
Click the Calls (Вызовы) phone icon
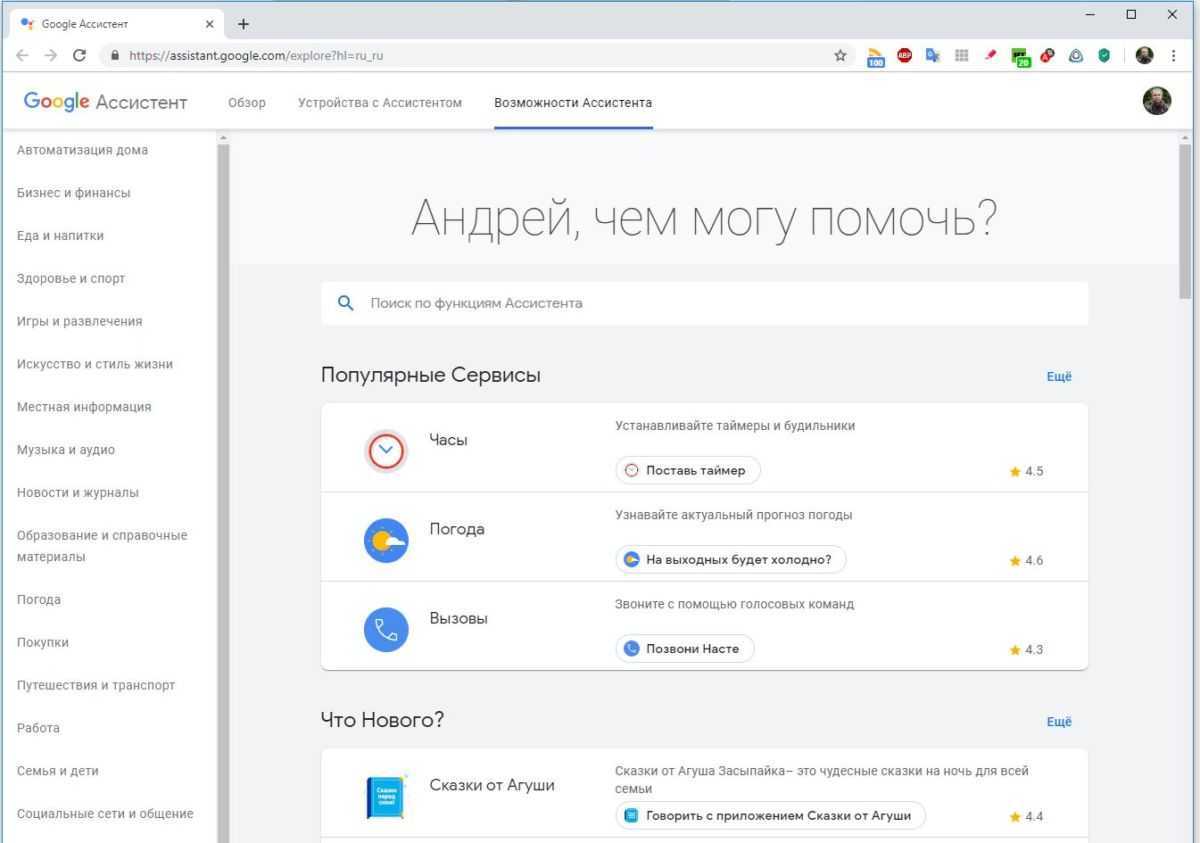coord(386,630)
